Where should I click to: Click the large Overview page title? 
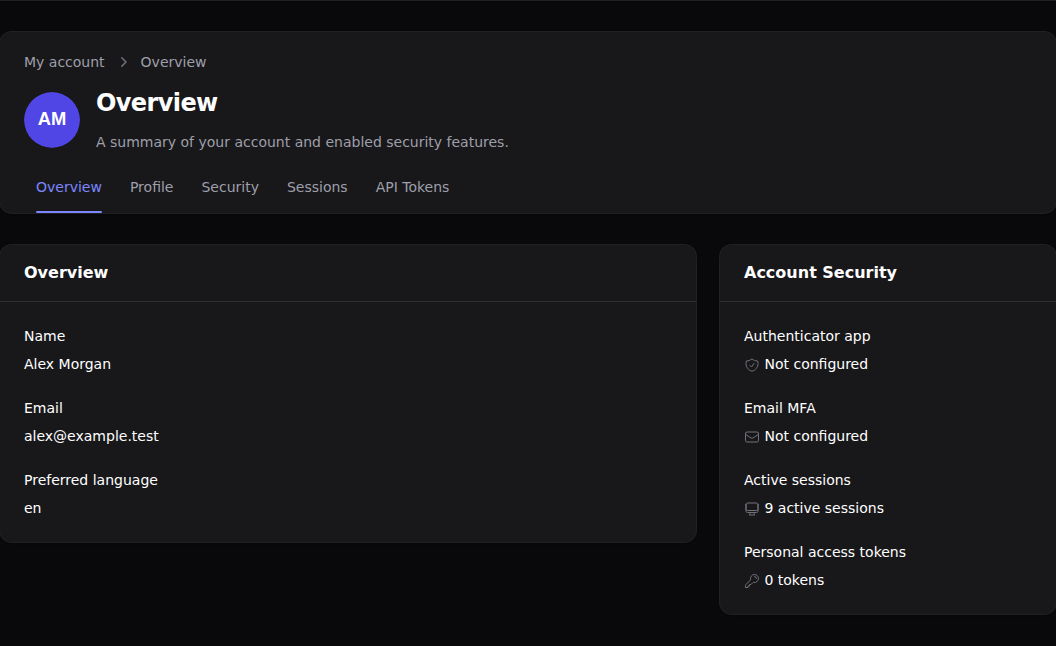click(157, 102)
